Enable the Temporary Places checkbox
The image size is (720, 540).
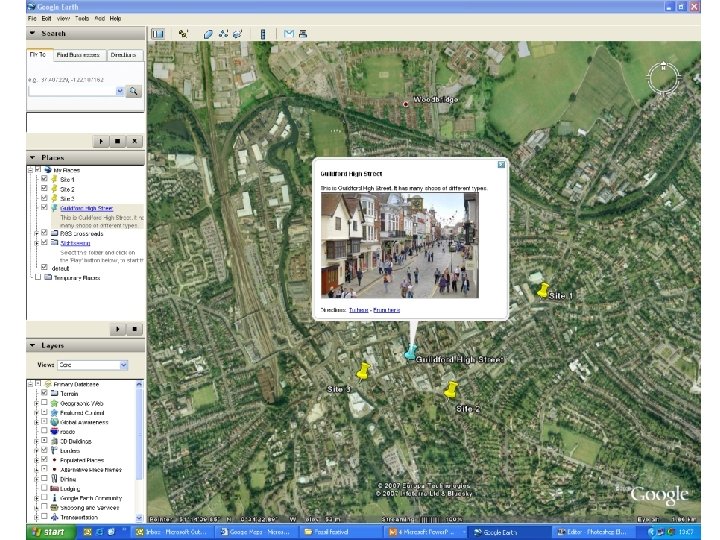pyautogui.click(x=36, y=278)
